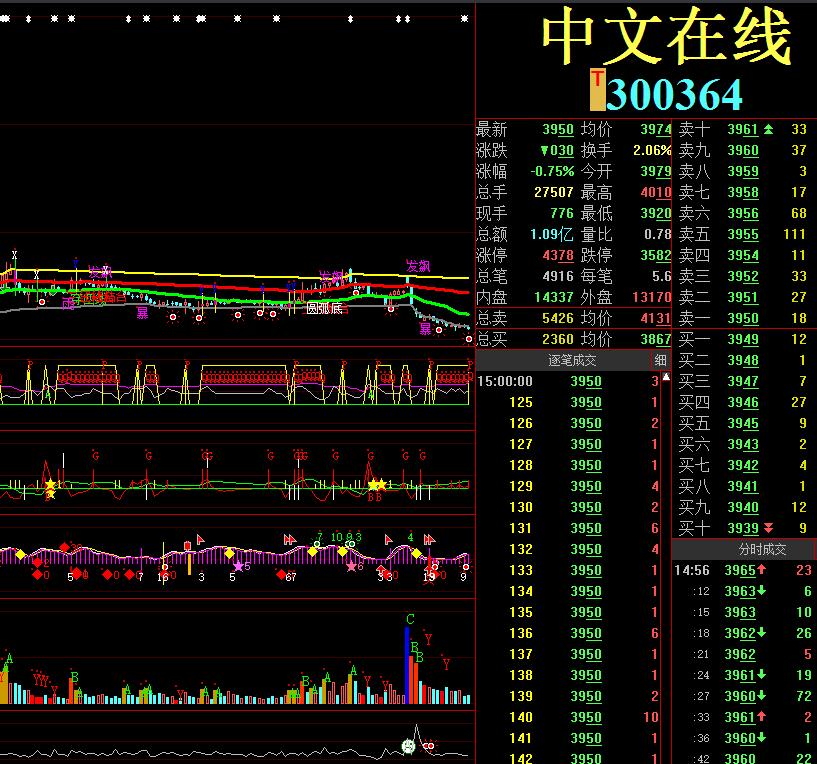Click the 卖一 ask price 3950
Screen dimensions: 817x764
[x=742, y=318]
